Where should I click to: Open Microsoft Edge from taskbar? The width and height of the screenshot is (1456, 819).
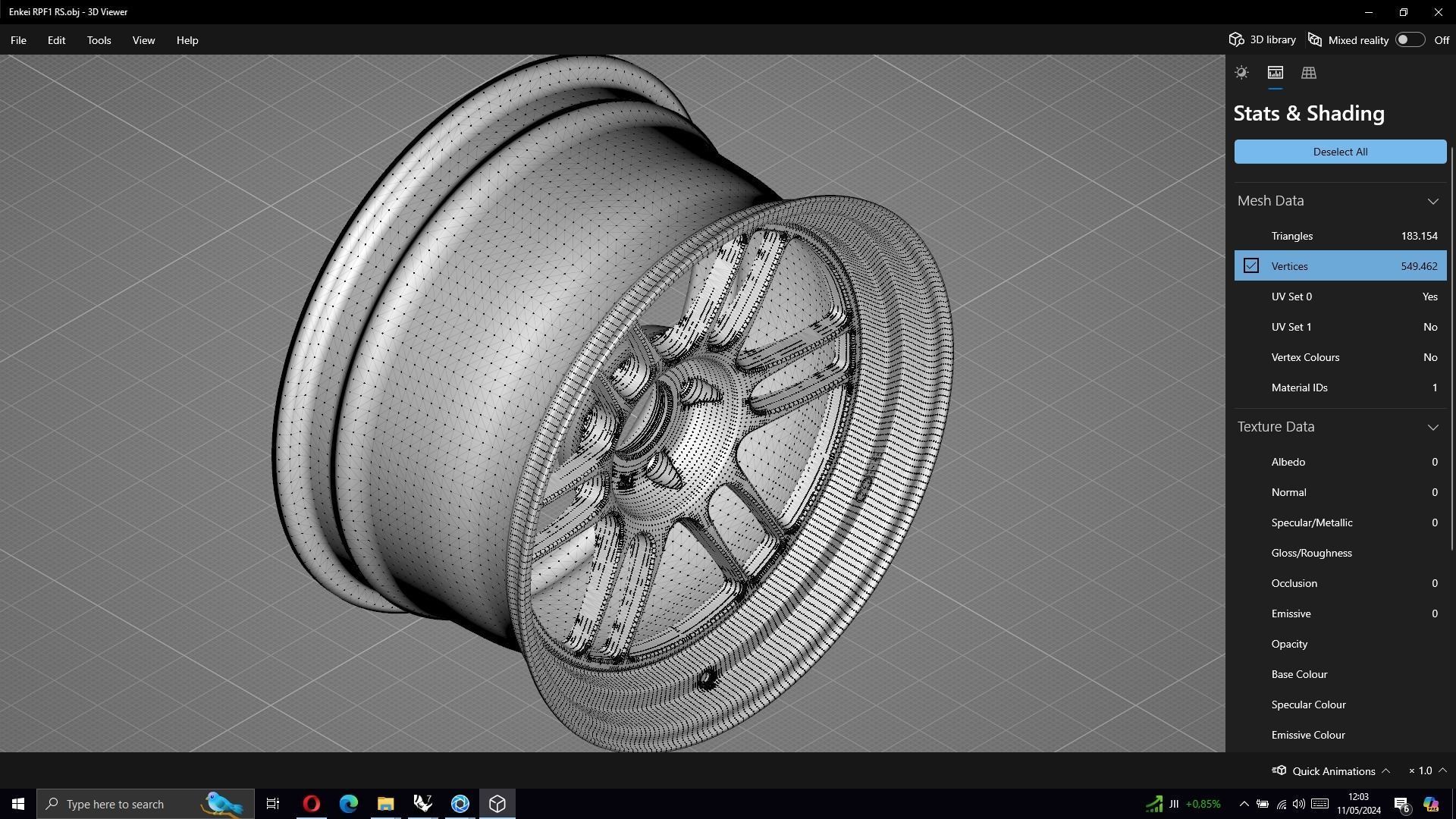[x=348, y=804]
